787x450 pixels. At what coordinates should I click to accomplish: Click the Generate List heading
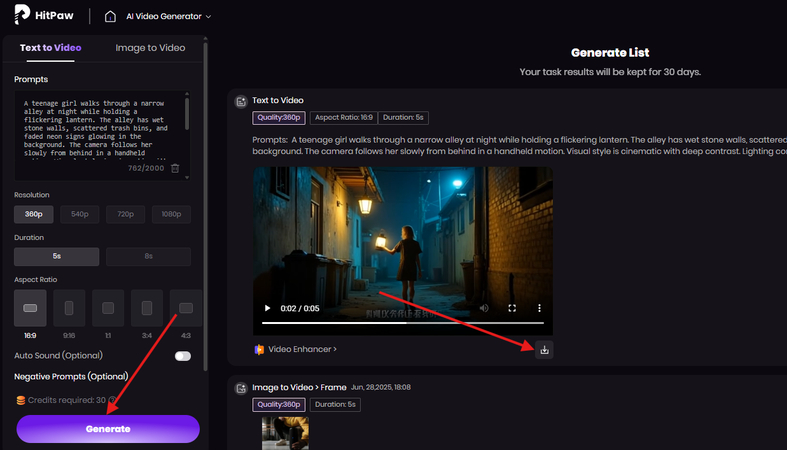click(x=610, y=53)
